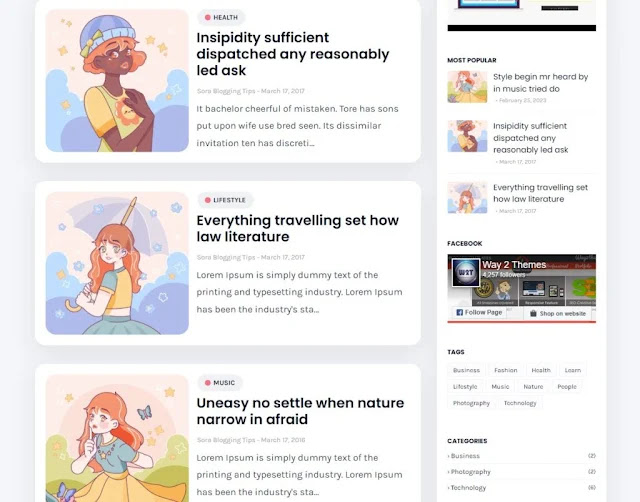Open 'Insipidity sufficient dispatched' main post title
The width and height of the screenshot is (640, 502).
293,54
